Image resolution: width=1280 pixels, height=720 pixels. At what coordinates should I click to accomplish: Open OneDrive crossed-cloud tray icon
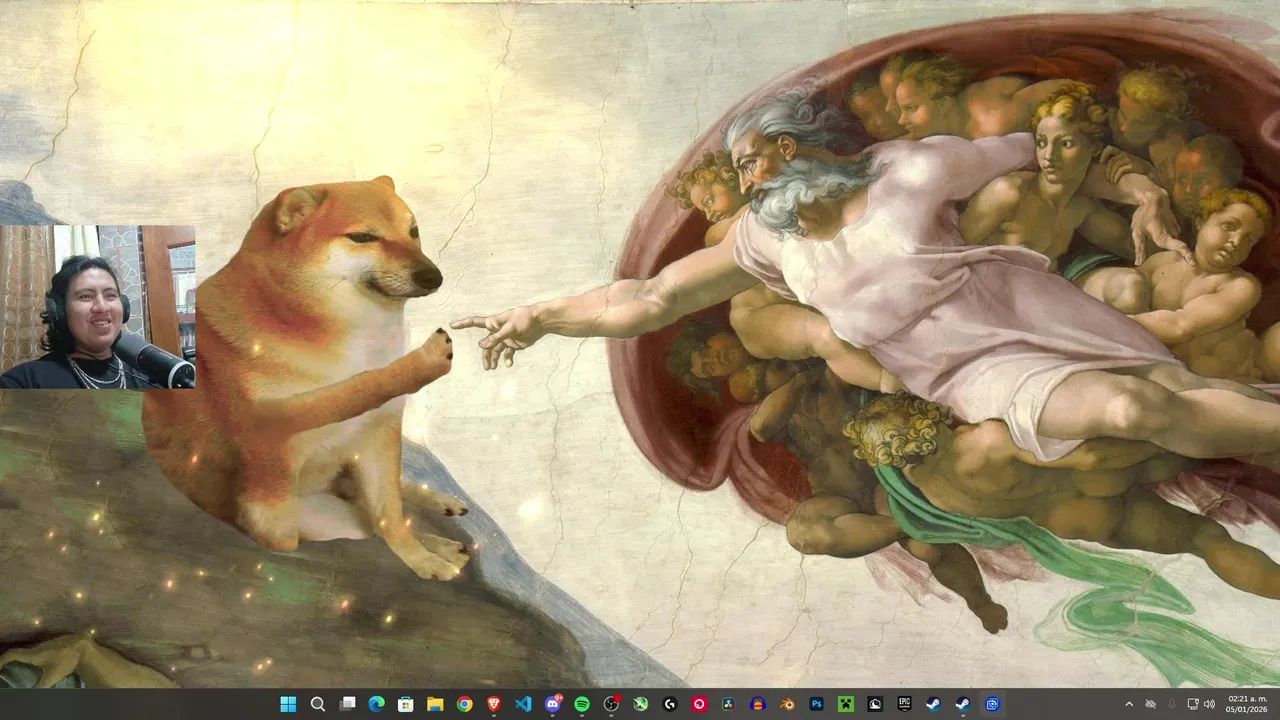click(1150, 704)
